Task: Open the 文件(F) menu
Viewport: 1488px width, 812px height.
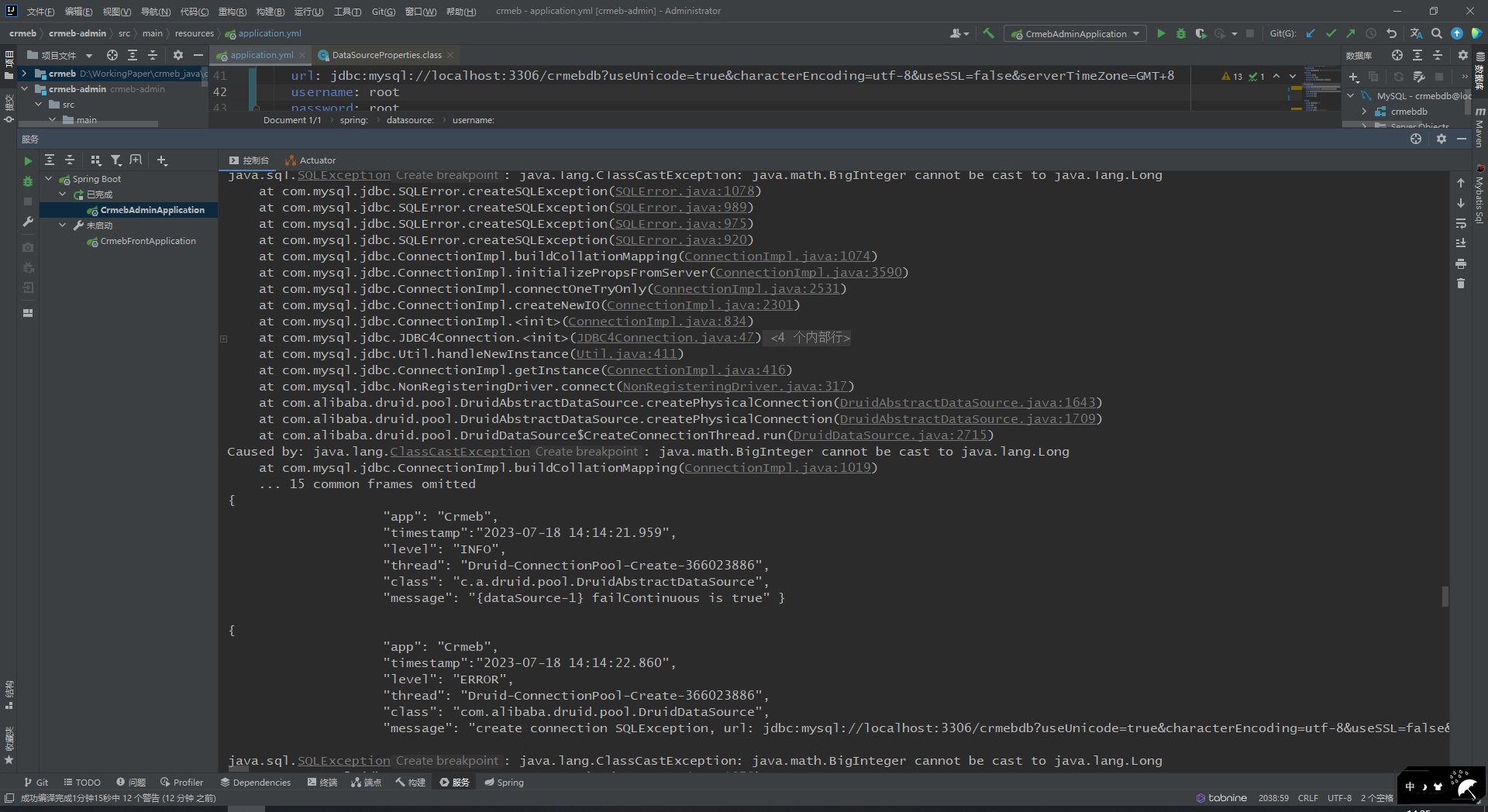Action: tap(40, 12)
